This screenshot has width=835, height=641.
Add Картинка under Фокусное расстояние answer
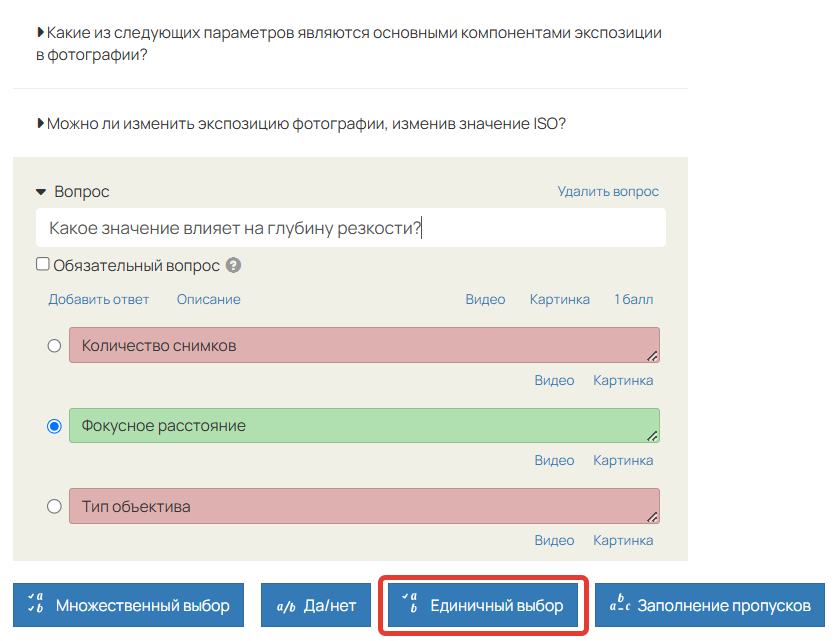tap(623, 460)
